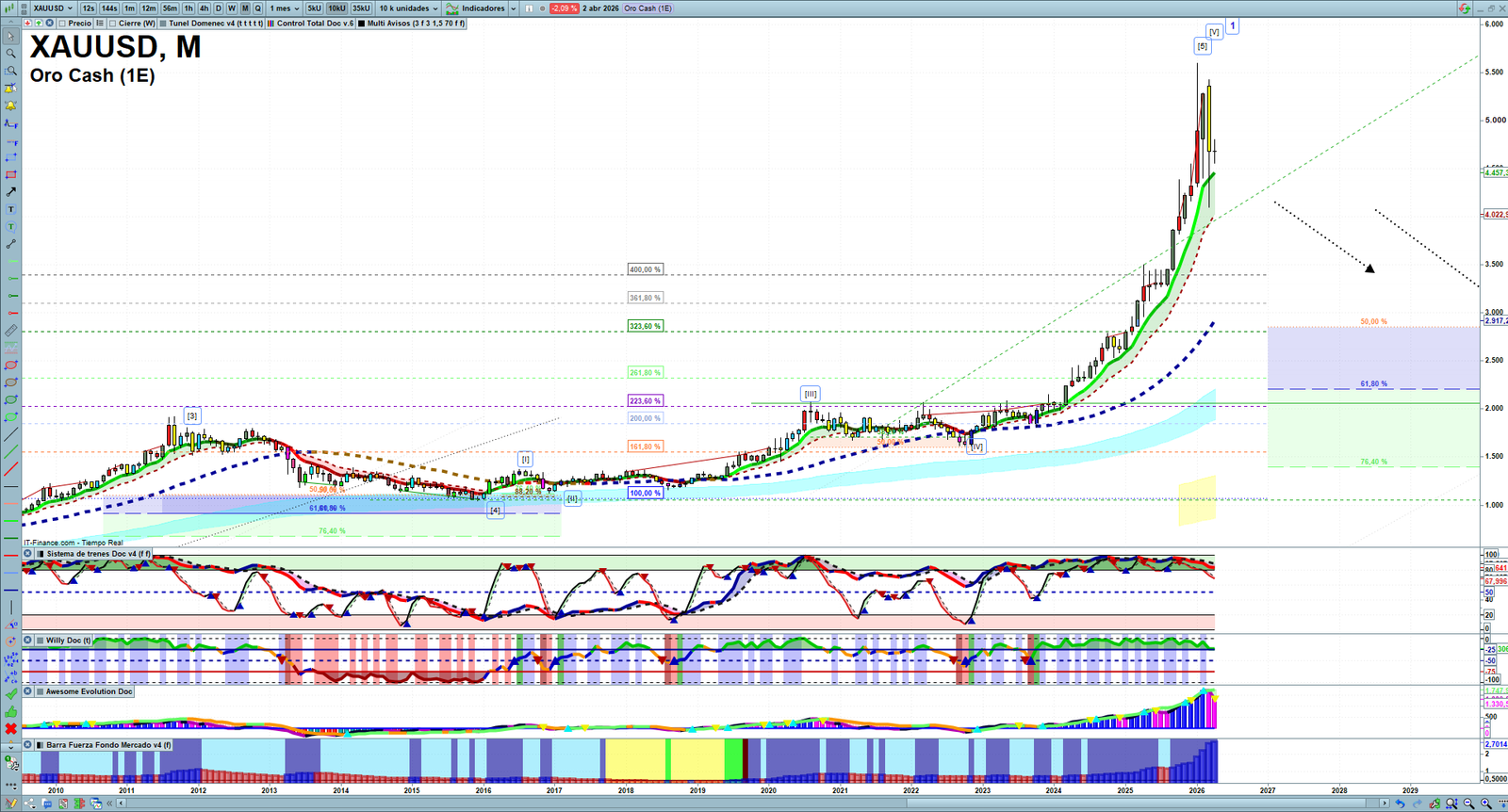The width and height of the screenshot is (1508, 812).
Task: Close the Willy Doc indicator panel
Action: [x=28, y=641]
